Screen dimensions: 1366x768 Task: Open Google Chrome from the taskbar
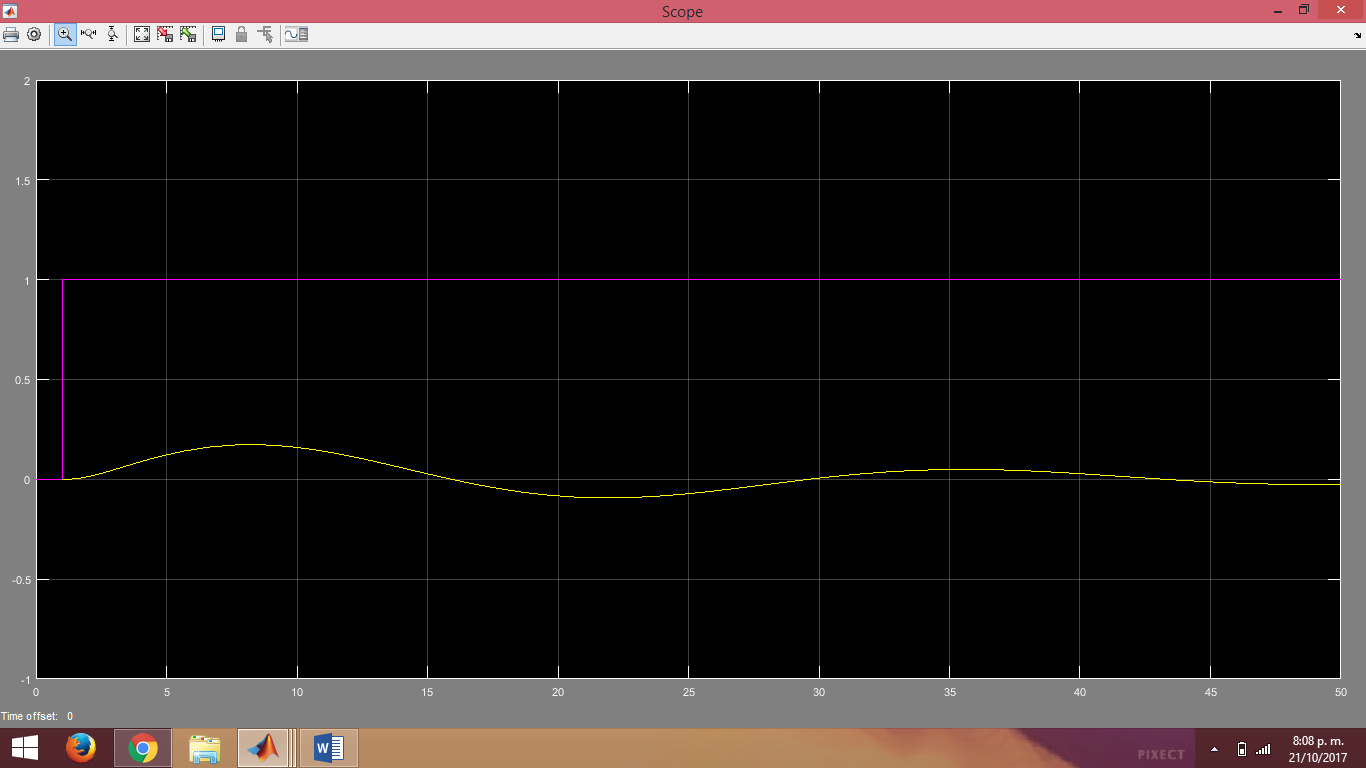tap(142, 748)
